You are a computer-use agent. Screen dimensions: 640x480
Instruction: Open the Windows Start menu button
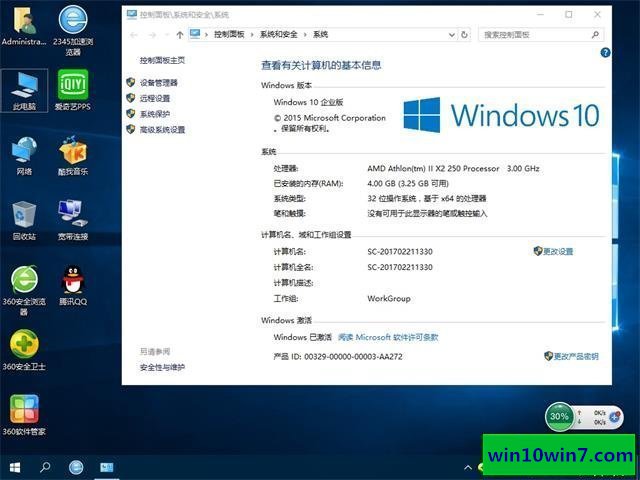pos(15,467)
